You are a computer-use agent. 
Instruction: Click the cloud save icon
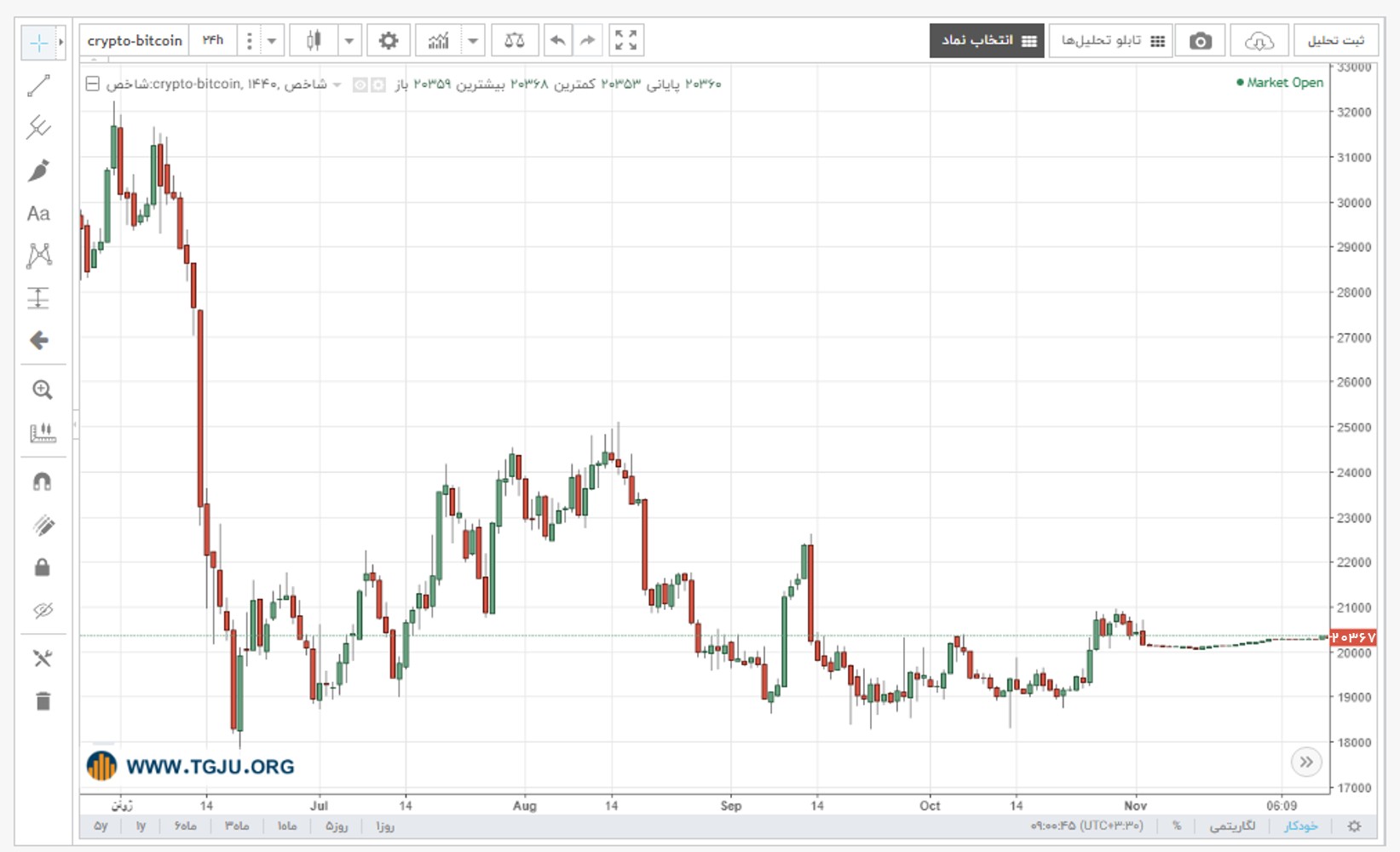click(x=1259, y=41)
